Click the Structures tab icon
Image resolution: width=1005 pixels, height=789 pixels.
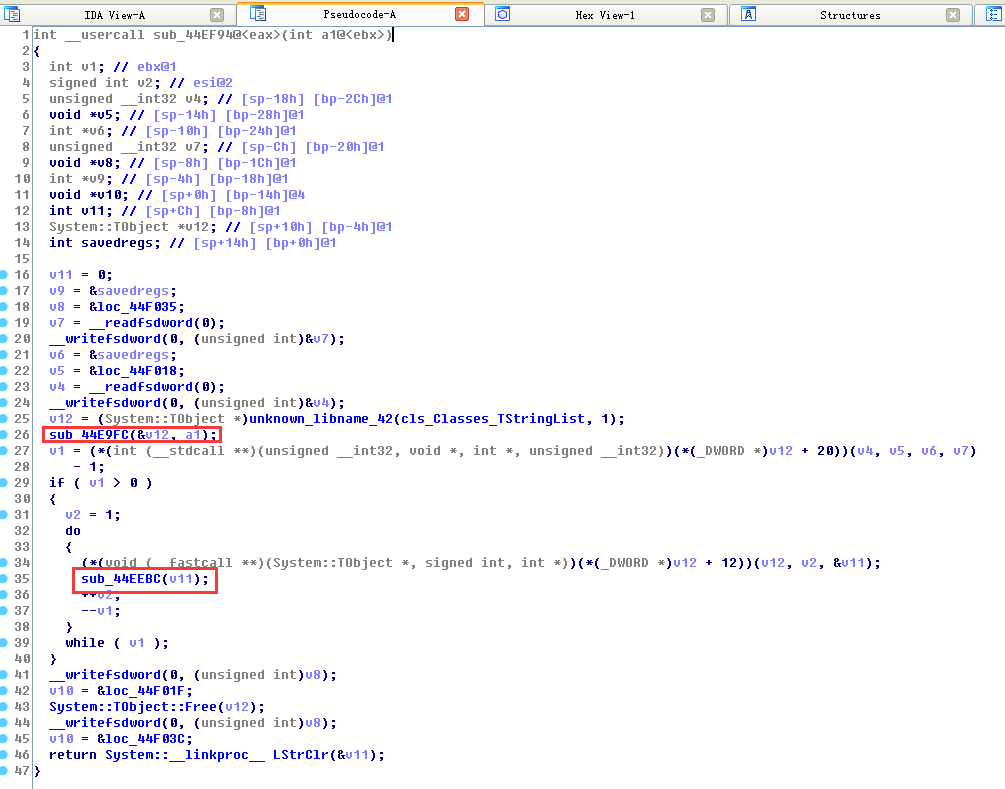tap(748, 14)
